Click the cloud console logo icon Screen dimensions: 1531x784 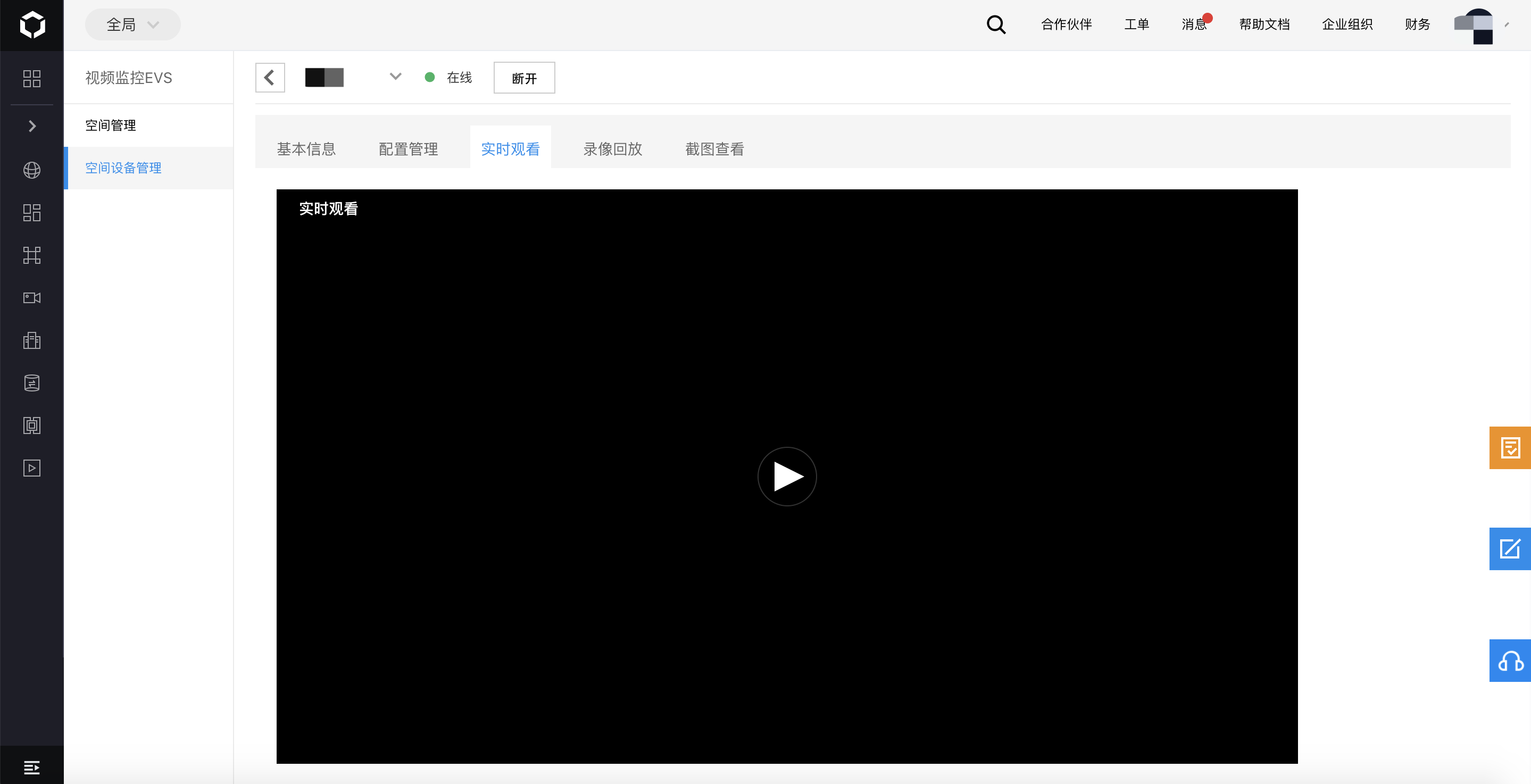(32, 25)
